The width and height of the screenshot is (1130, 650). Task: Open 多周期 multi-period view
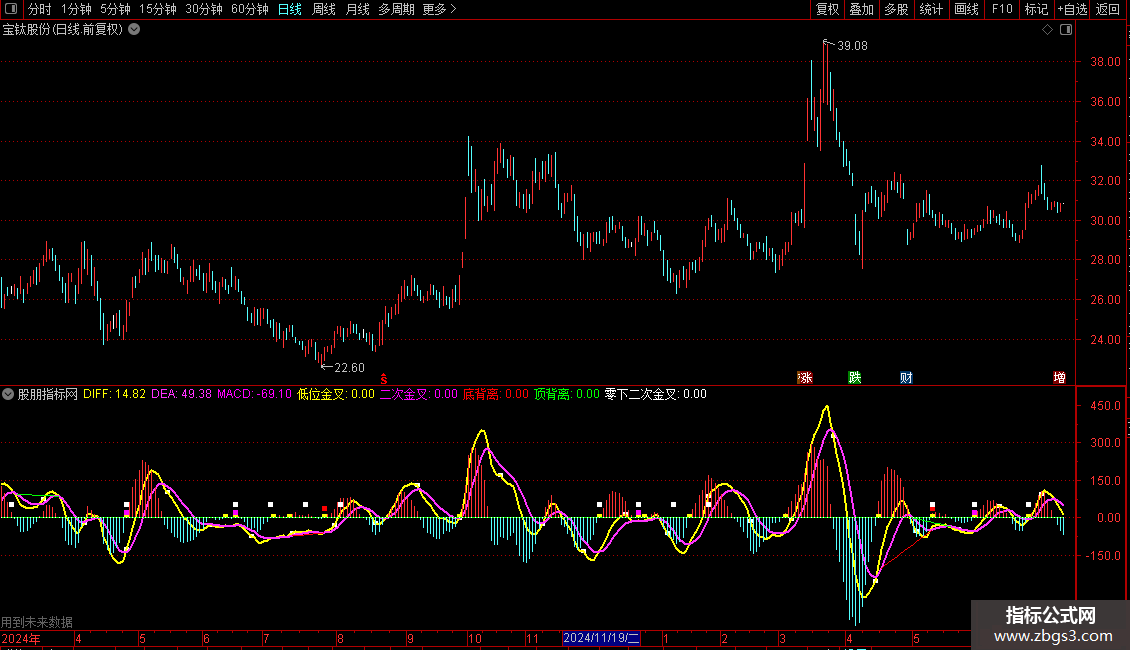click(396, 9)
